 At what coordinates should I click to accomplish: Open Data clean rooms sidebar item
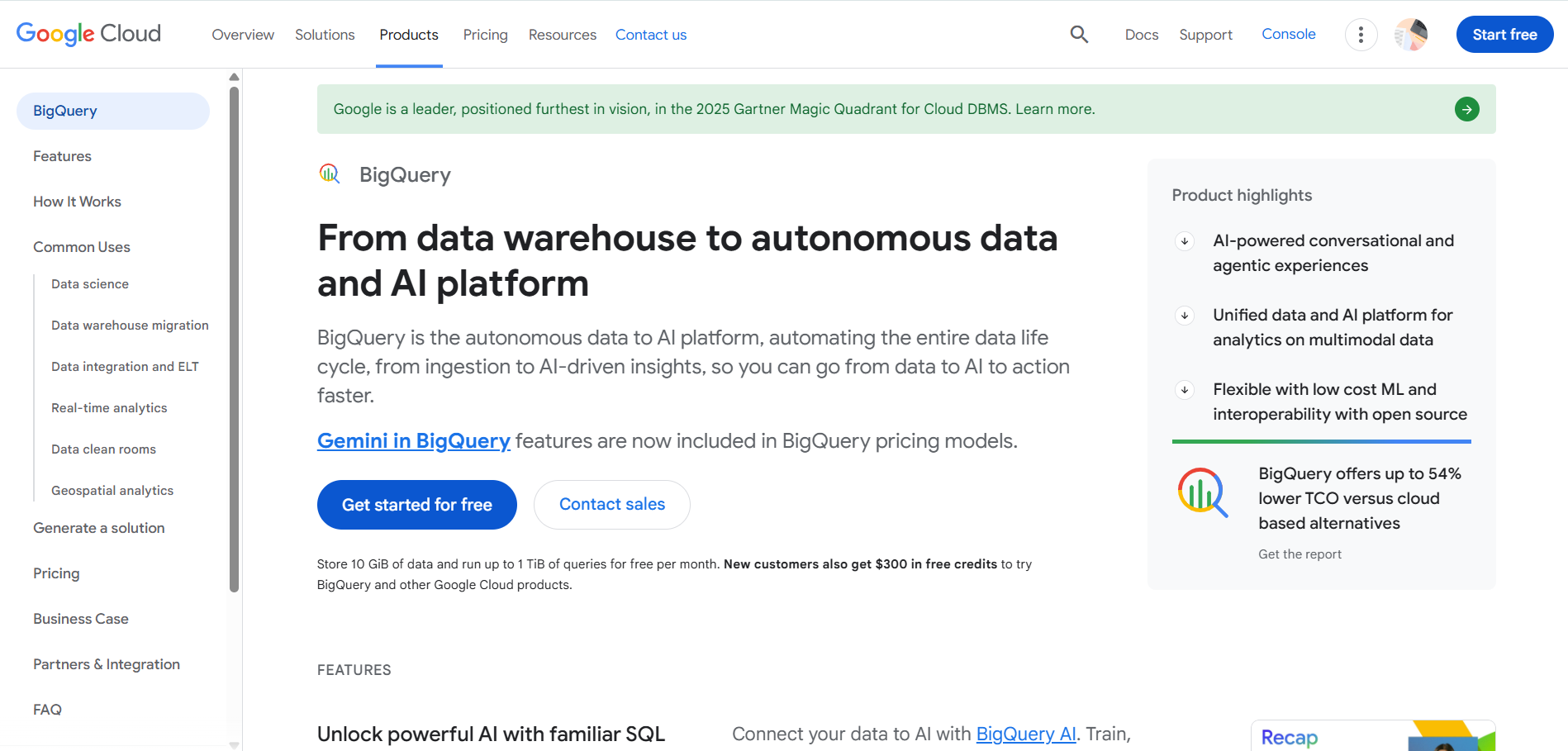(103, 449)
